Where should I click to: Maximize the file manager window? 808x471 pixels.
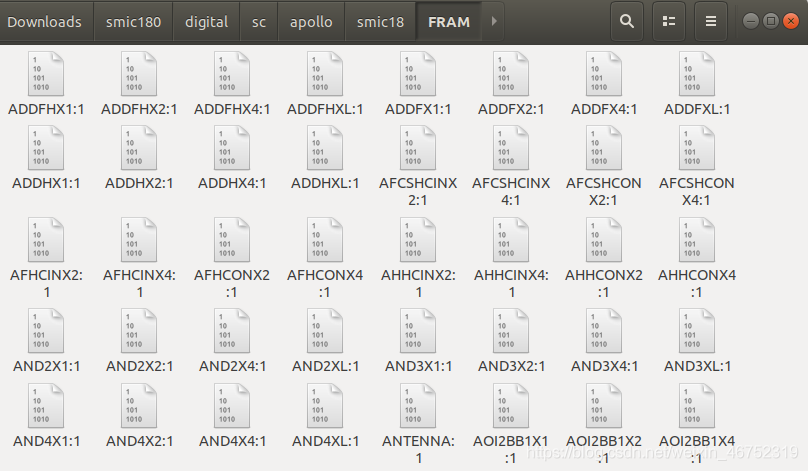pos(770,21)
